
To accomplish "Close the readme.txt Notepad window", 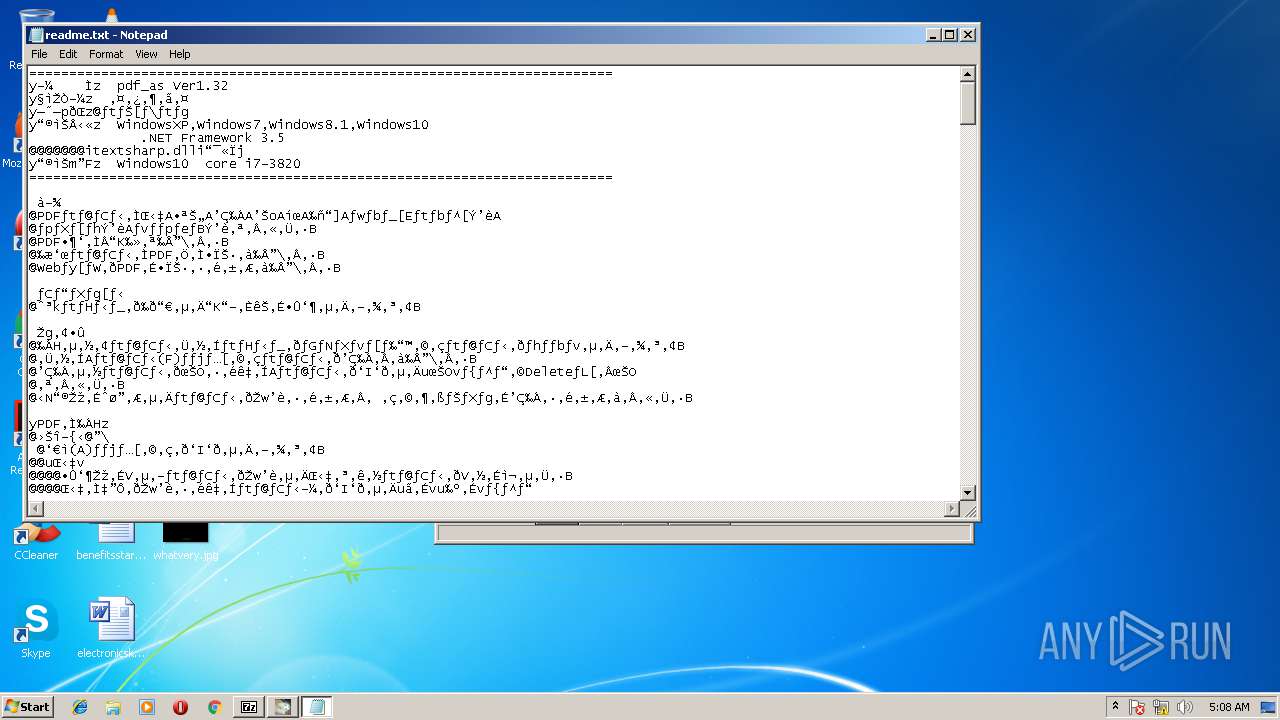I will (967, 35).
